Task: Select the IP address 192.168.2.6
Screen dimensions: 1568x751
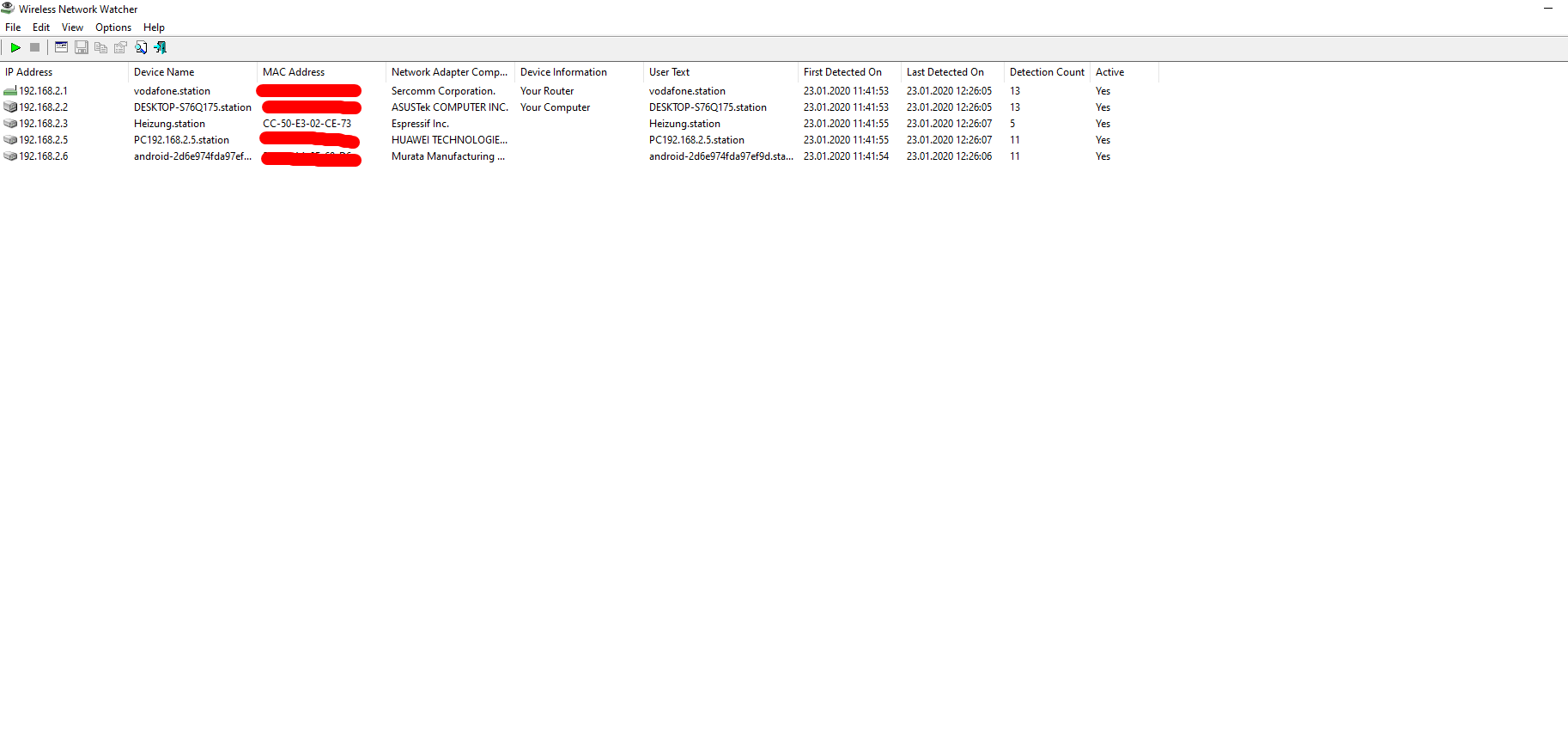Action: coord(43,156)
